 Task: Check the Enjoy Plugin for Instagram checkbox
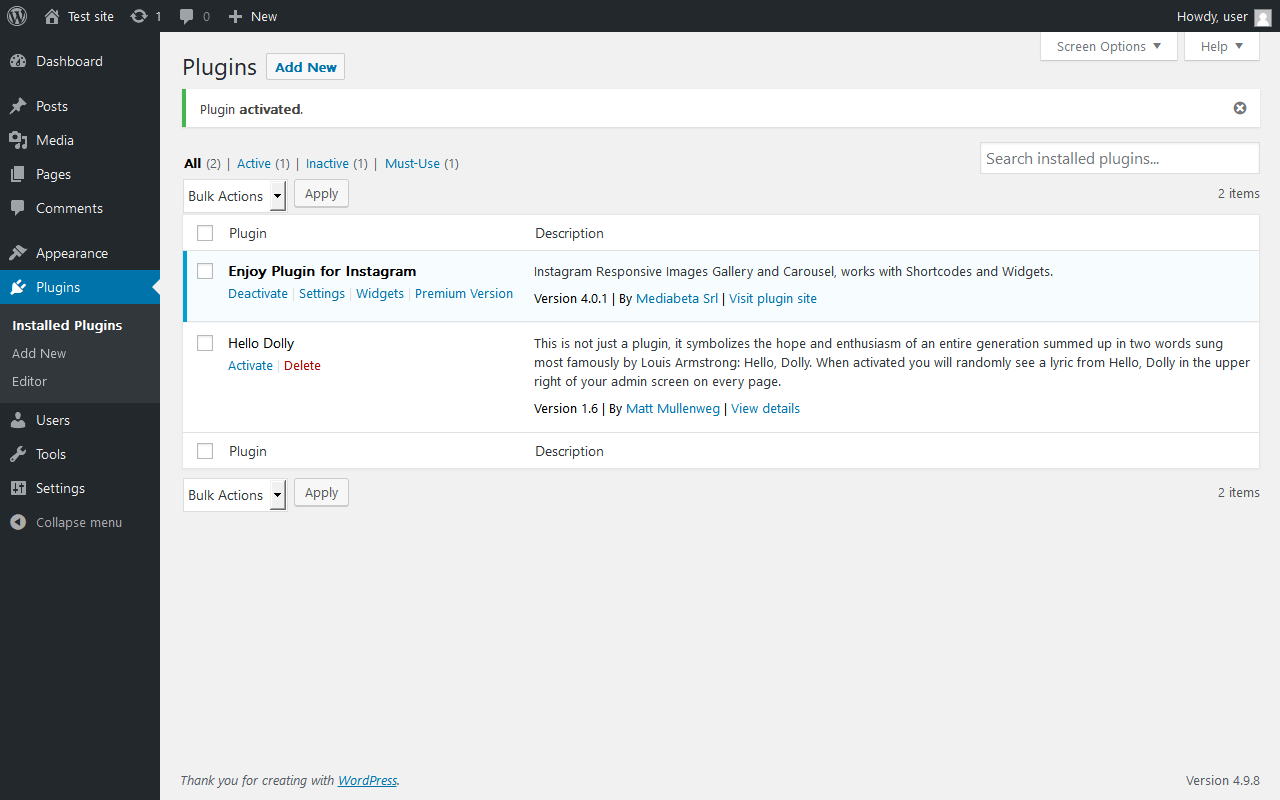tap(205, 271)
